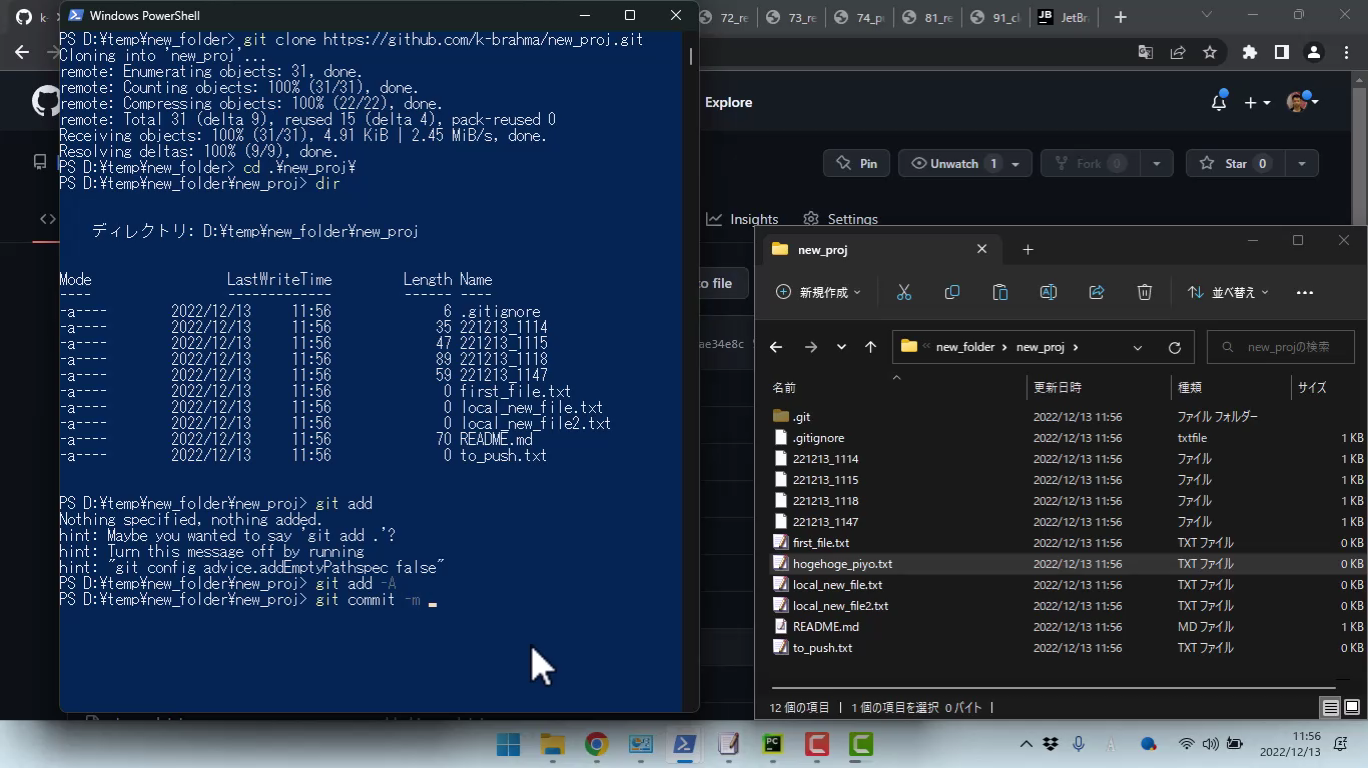Switch to details view layout toggle
This screenshot has height=768, width=1368.
[x=1330, y=707]
